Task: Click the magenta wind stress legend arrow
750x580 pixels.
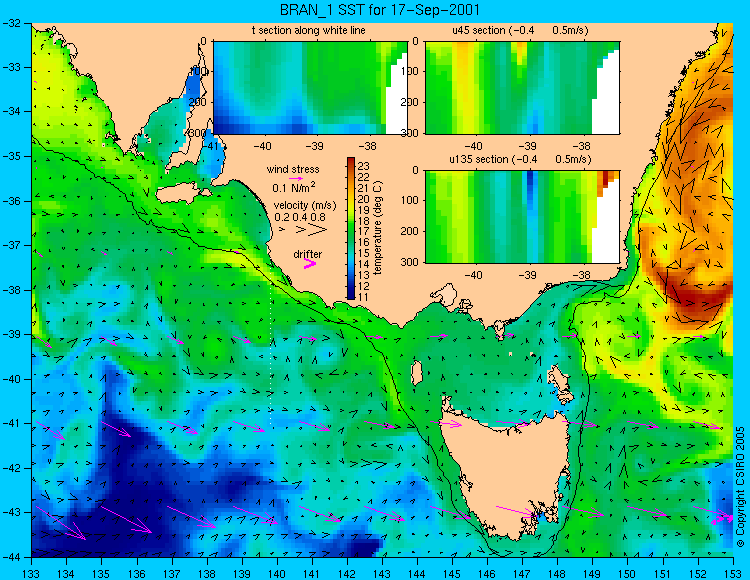Action: (x=296, y=178)
